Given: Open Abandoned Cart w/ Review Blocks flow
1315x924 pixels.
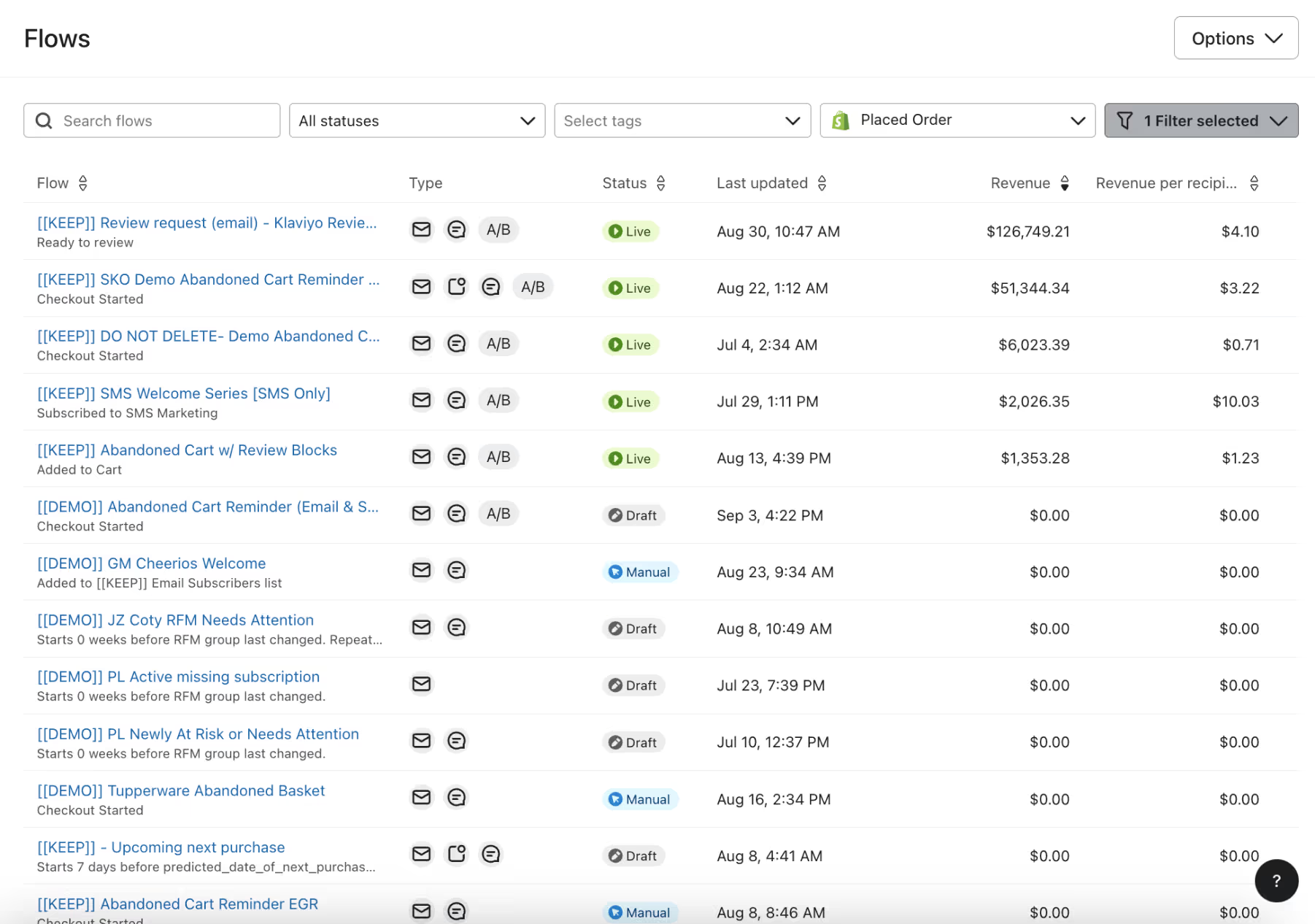Looking at the screenshot, I should (187, 450).
